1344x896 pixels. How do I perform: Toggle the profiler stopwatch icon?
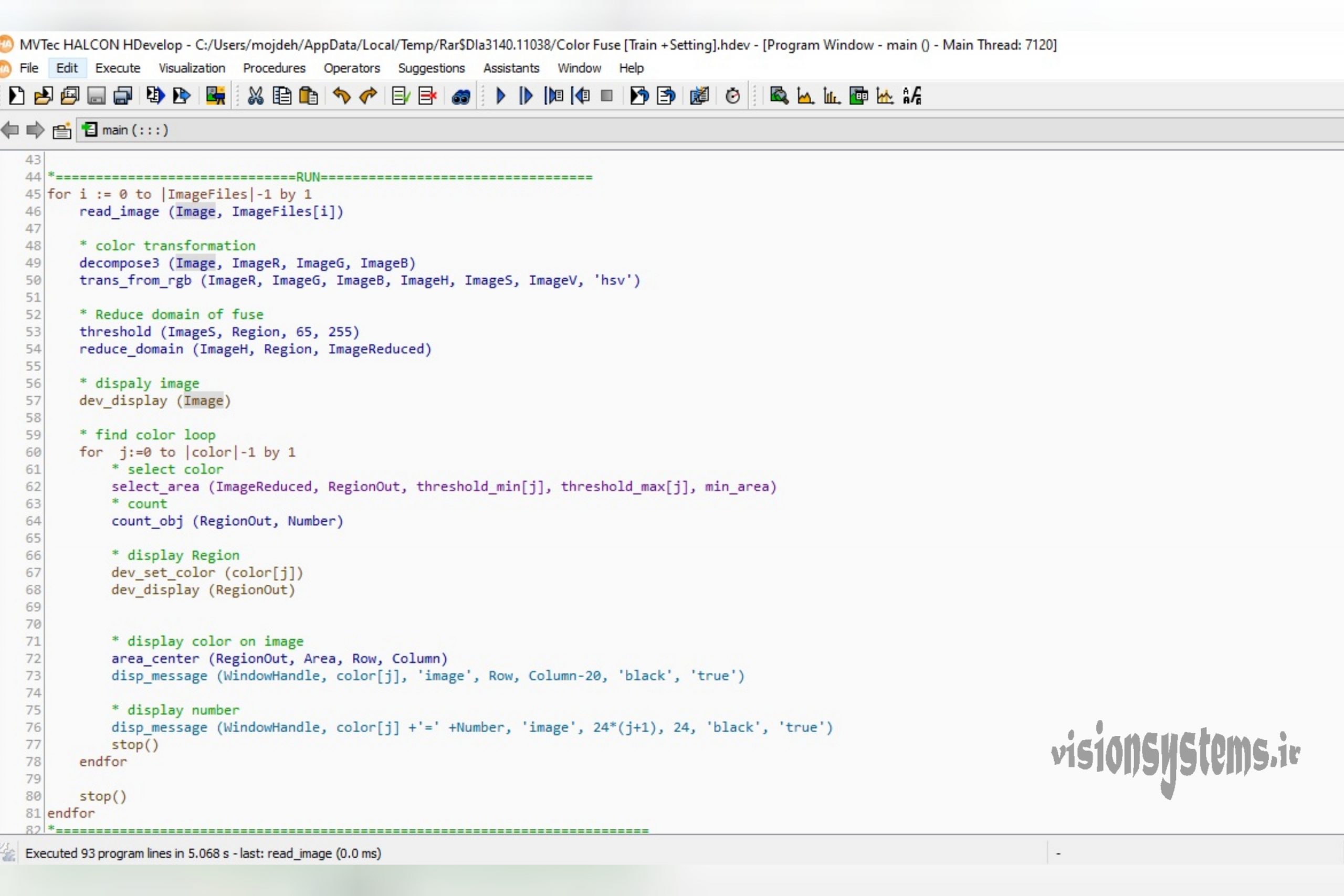732,96
